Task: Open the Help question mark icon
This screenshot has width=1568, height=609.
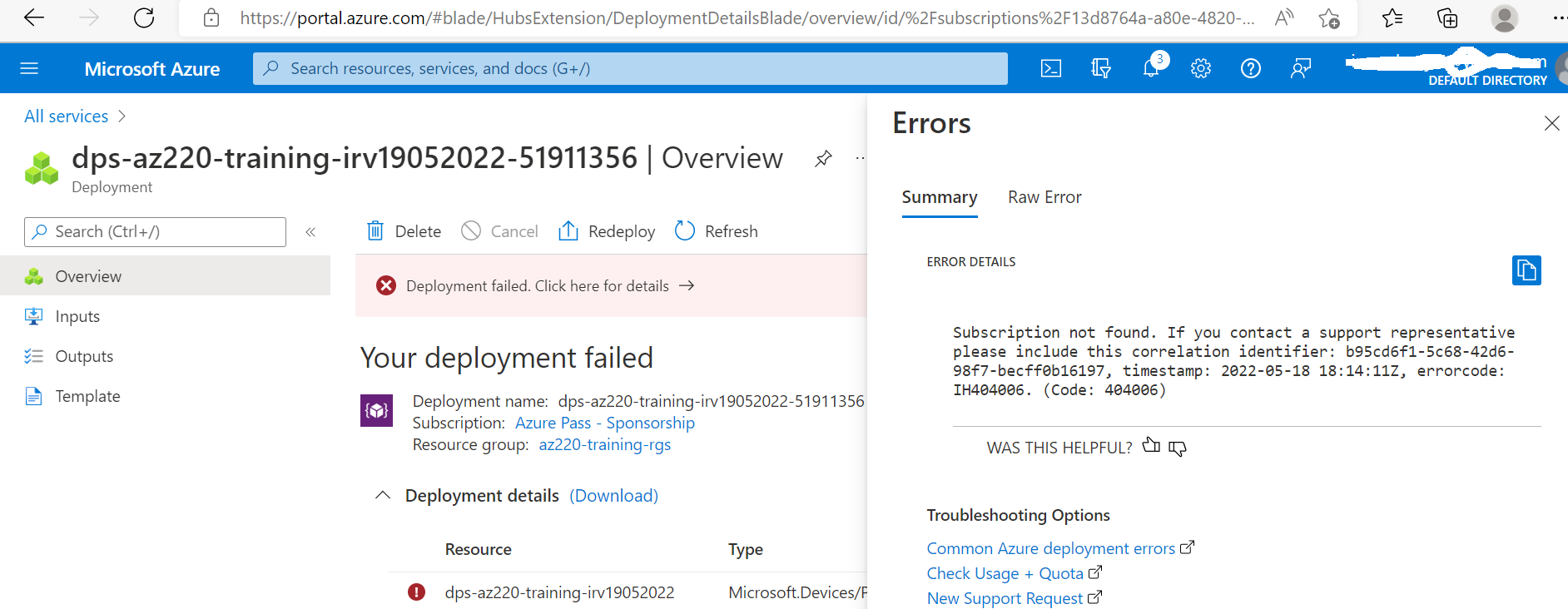Action: (x=1251, y=68)
